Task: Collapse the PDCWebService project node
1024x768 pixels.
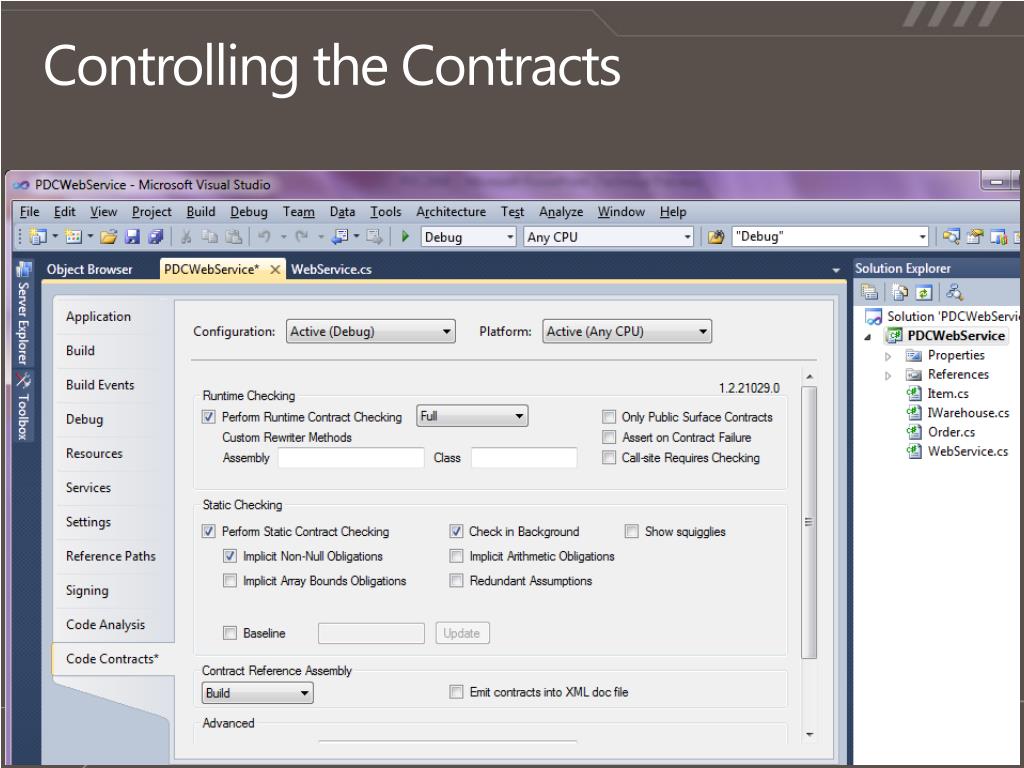Action: point(868,337)
